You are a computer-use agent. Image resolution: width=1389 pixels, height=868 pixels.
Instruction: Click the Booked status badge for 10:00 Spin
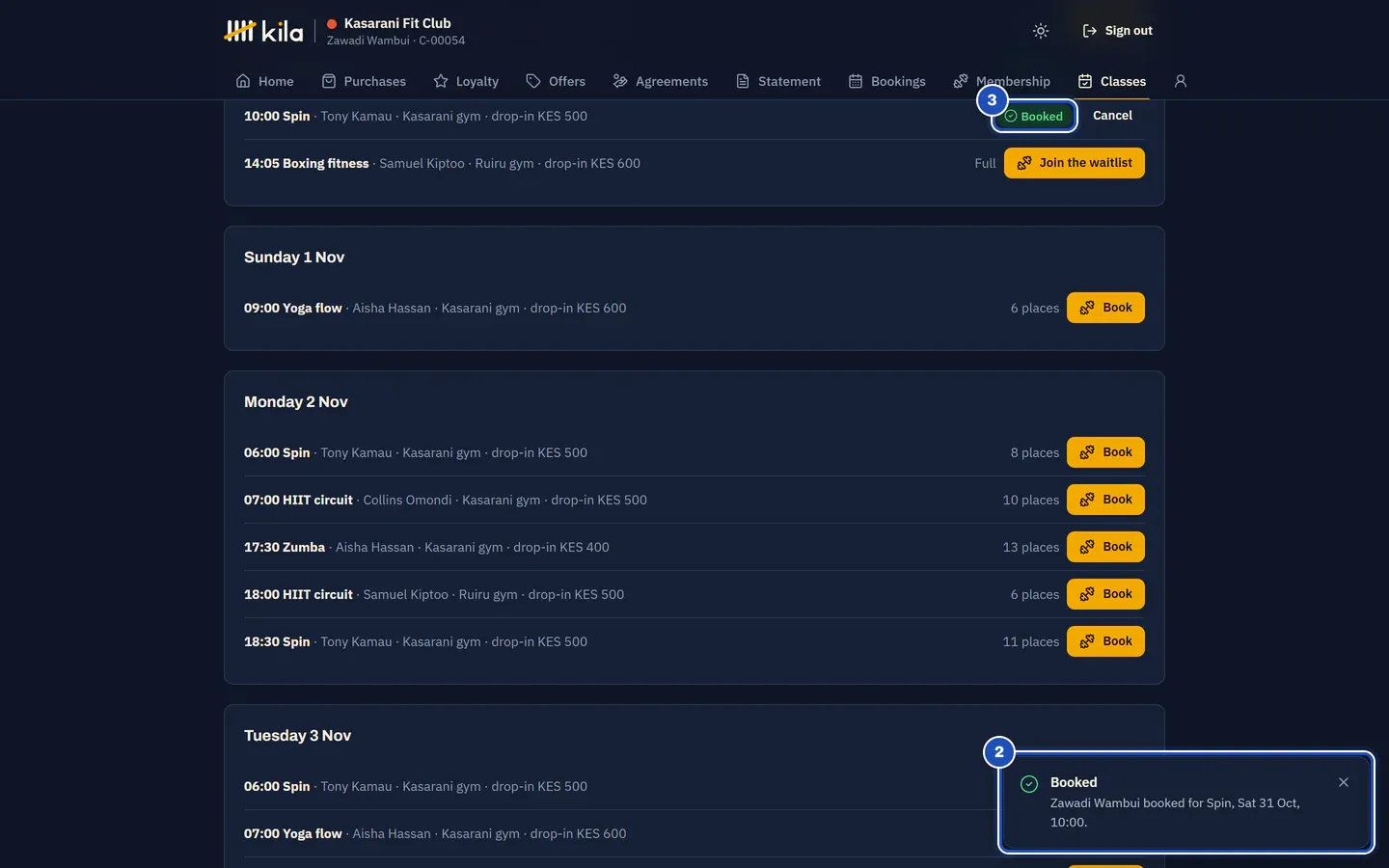point(1034,117)
